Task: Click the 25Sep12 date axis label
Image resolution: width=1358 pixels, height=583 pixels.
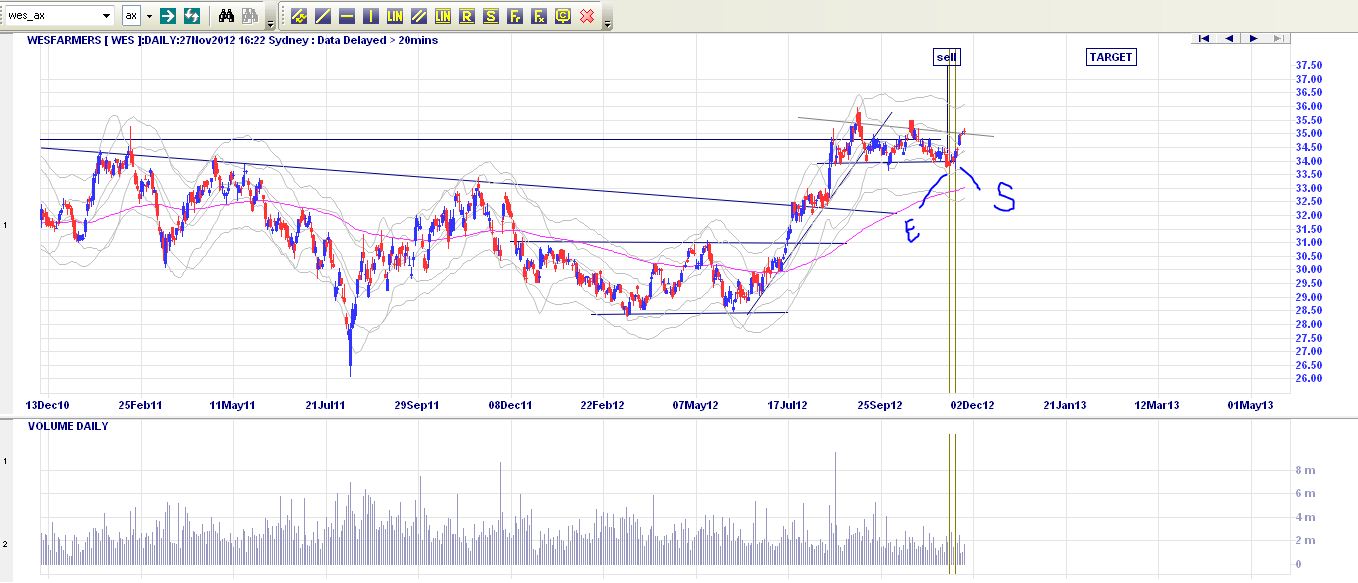Action: 880,405
